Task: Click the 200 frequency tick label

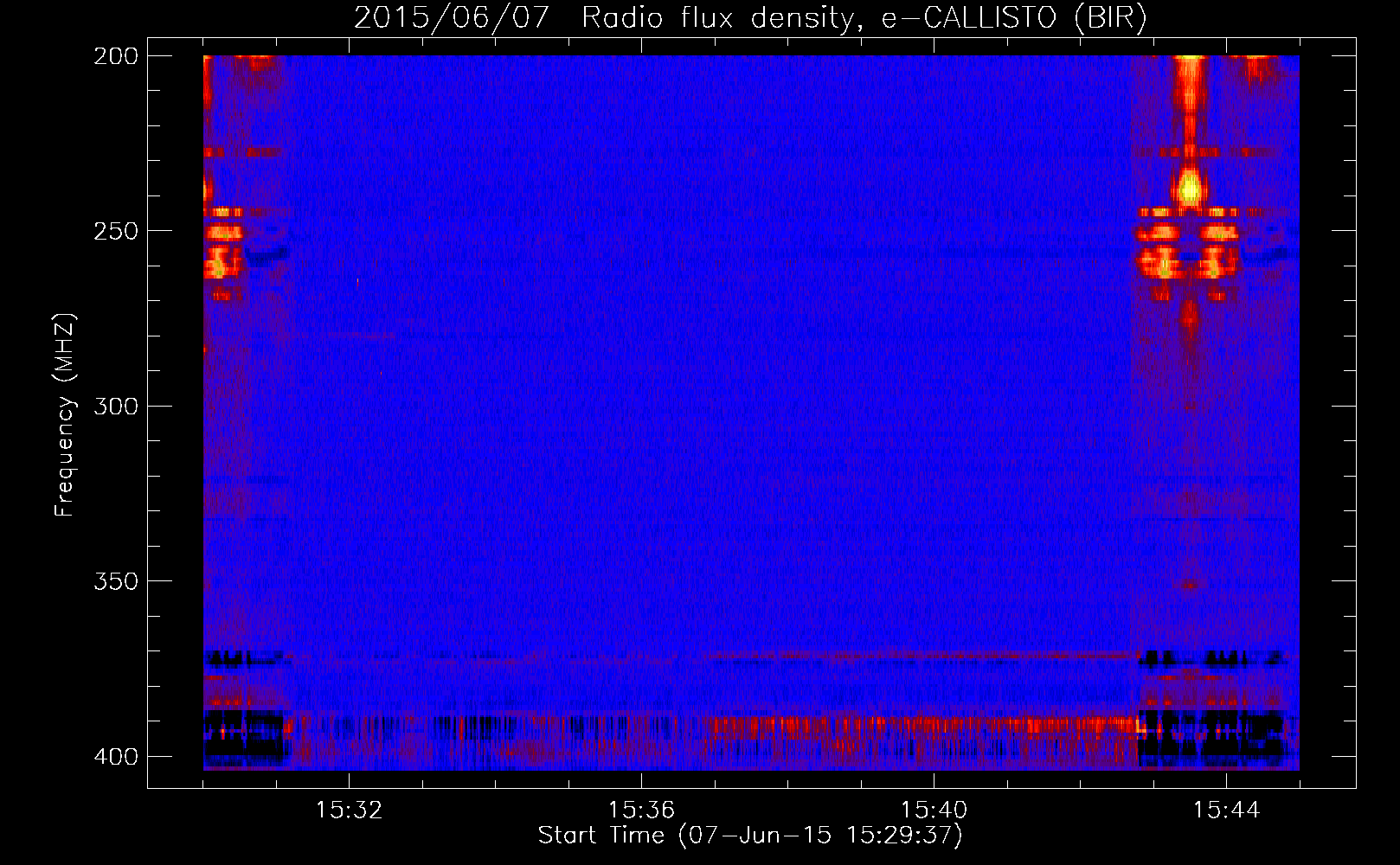Action: point(115,56)
